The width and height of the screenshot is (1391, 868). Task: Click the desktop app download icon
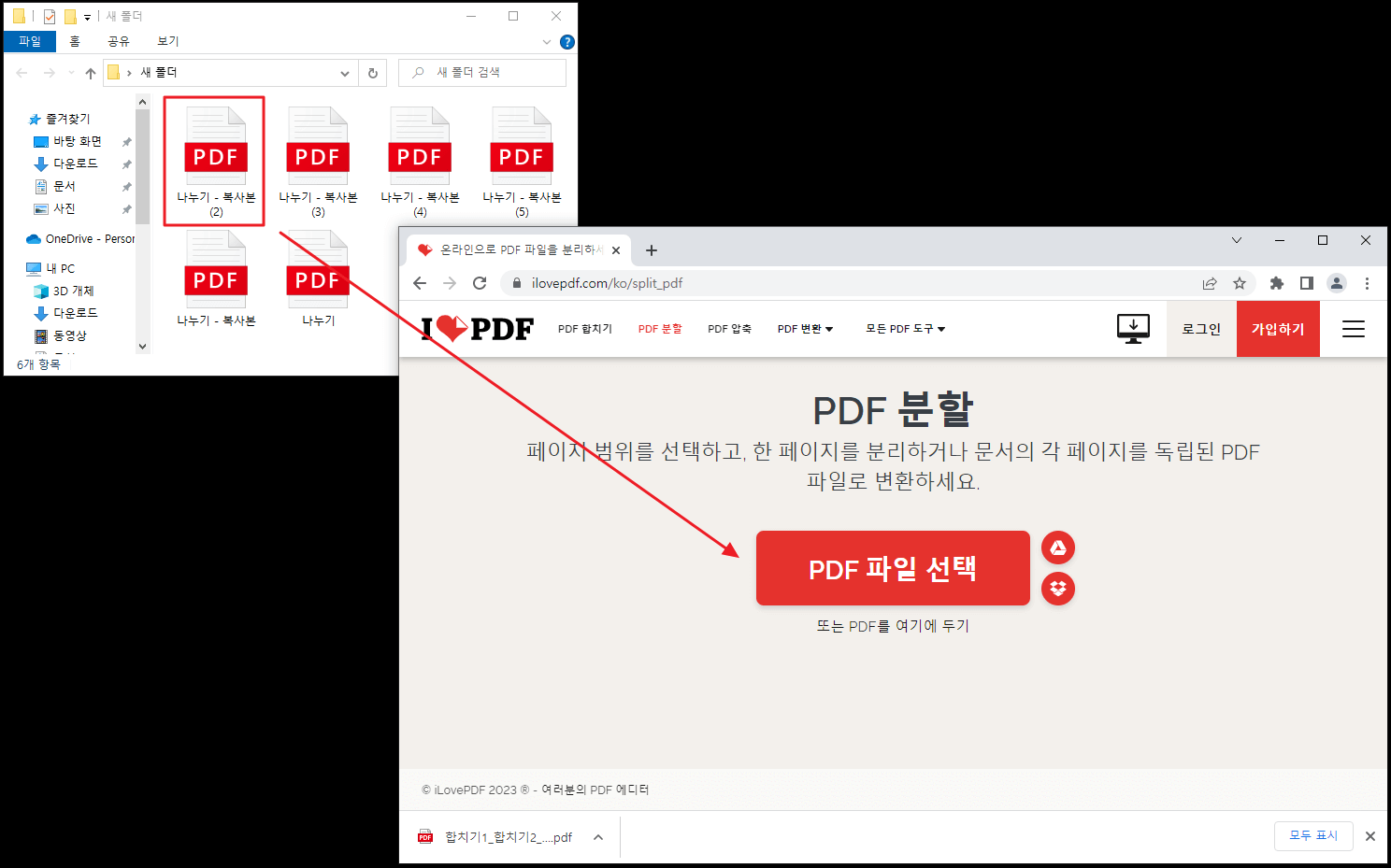[1133, 328]
